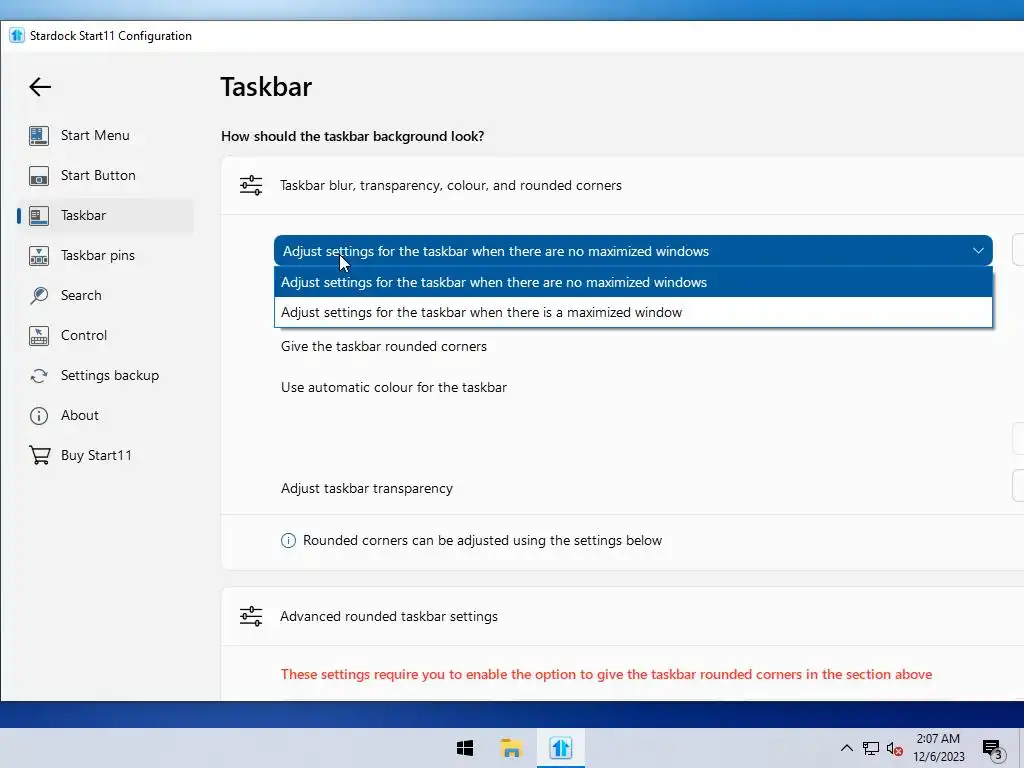
Task: Click sliders icon beside Taskbar blur section
Action: [251, 185]
